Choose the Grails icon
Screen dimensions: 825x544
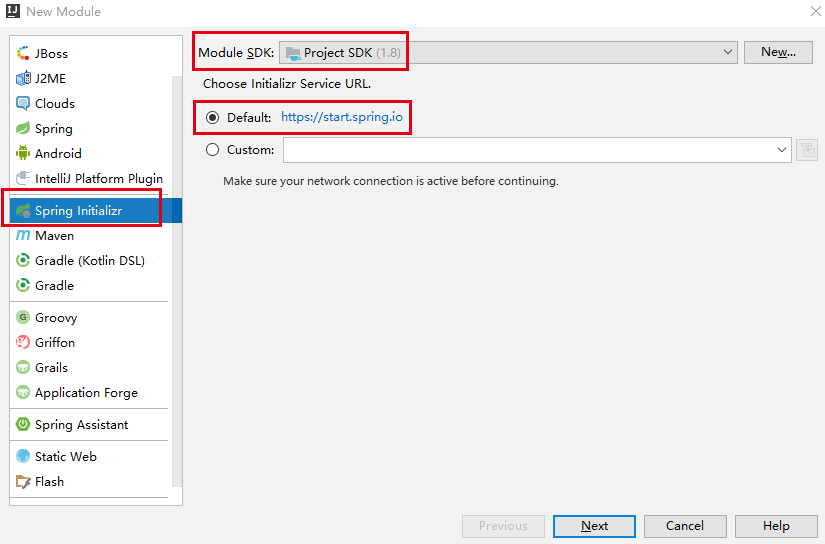pos(23,367)
